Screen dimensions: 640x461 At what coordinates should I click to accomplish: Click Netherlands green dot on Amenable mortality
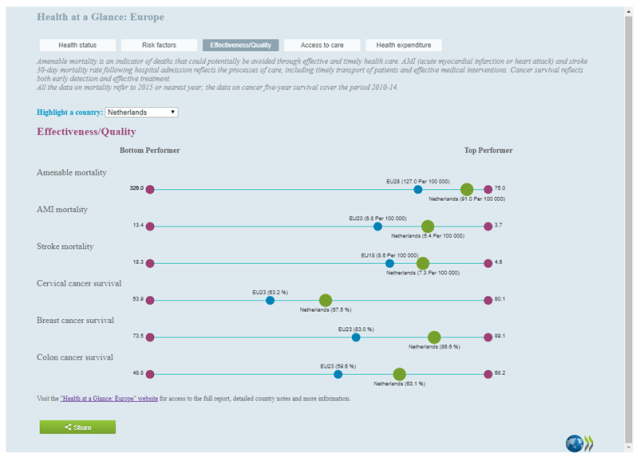[x=467, y=189]
